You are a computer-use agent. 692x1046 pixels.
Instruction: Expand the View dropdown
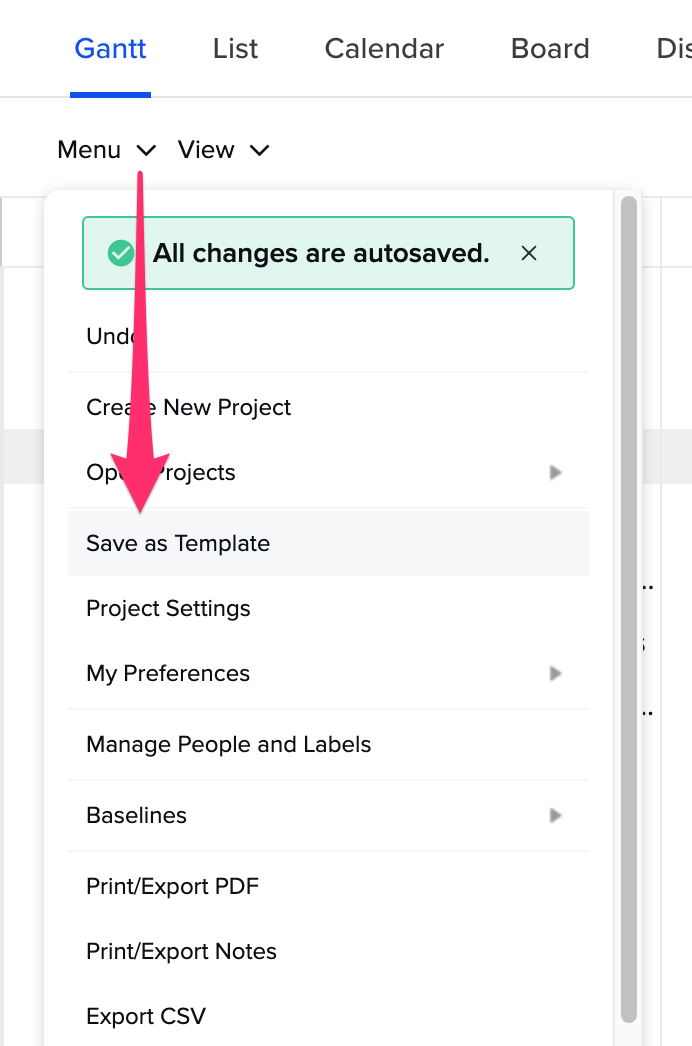(x=222, y=150)
